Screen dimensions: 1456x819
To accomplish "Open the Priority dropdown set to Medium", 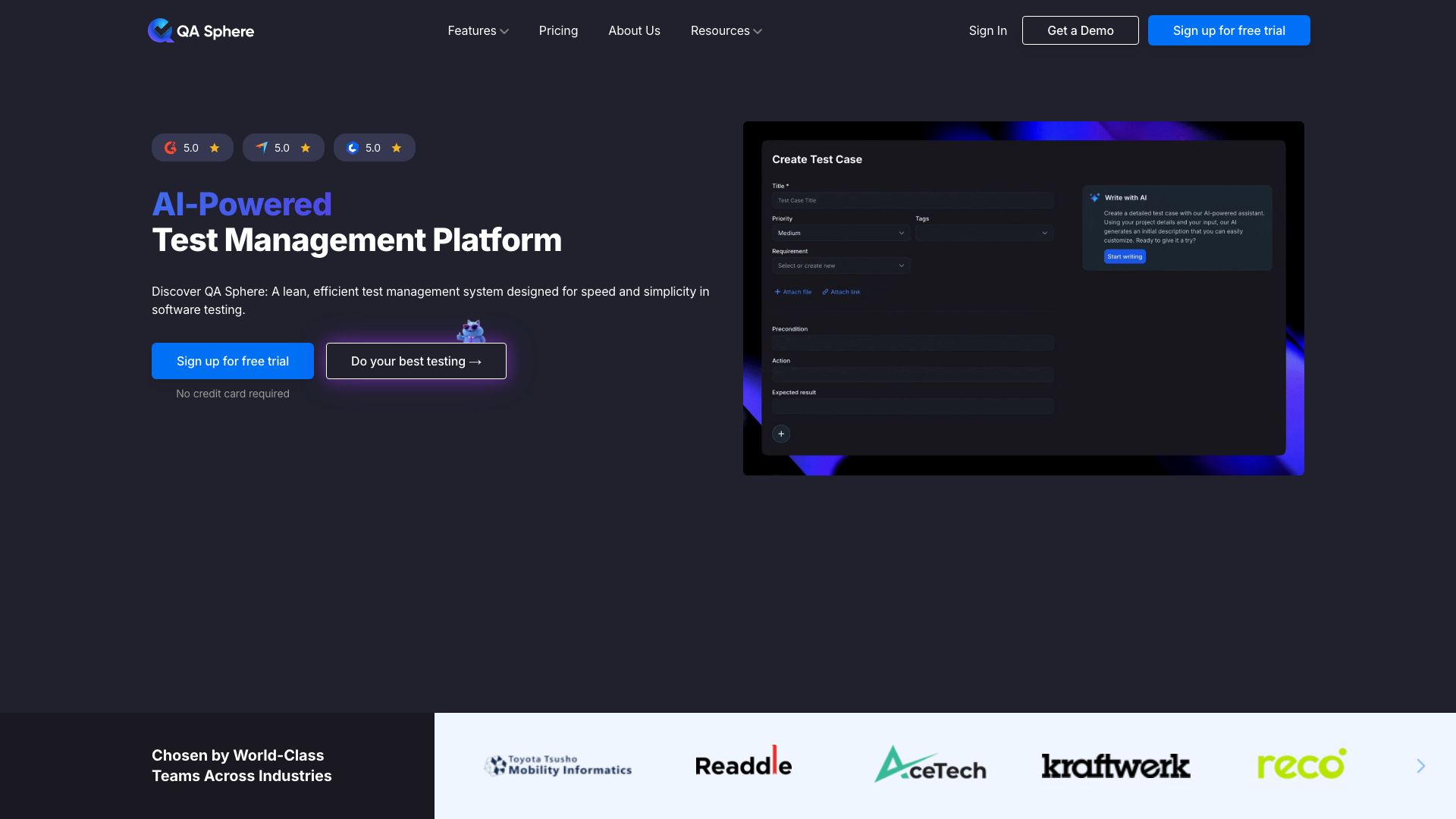I will tap(840, 233).
